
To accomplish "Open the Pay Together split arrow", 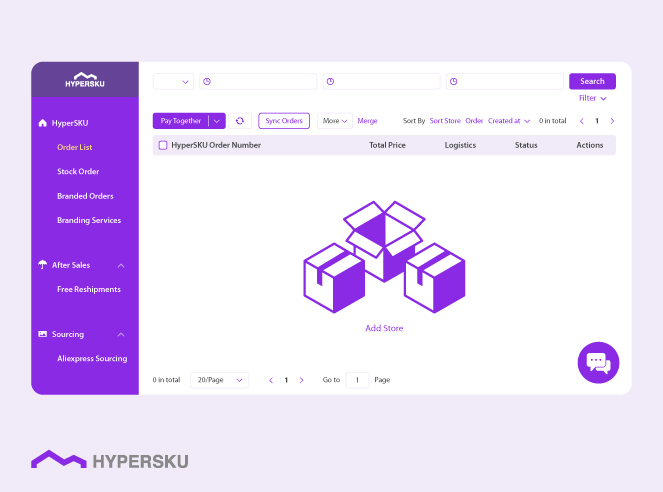I will (x=217, y=121).
